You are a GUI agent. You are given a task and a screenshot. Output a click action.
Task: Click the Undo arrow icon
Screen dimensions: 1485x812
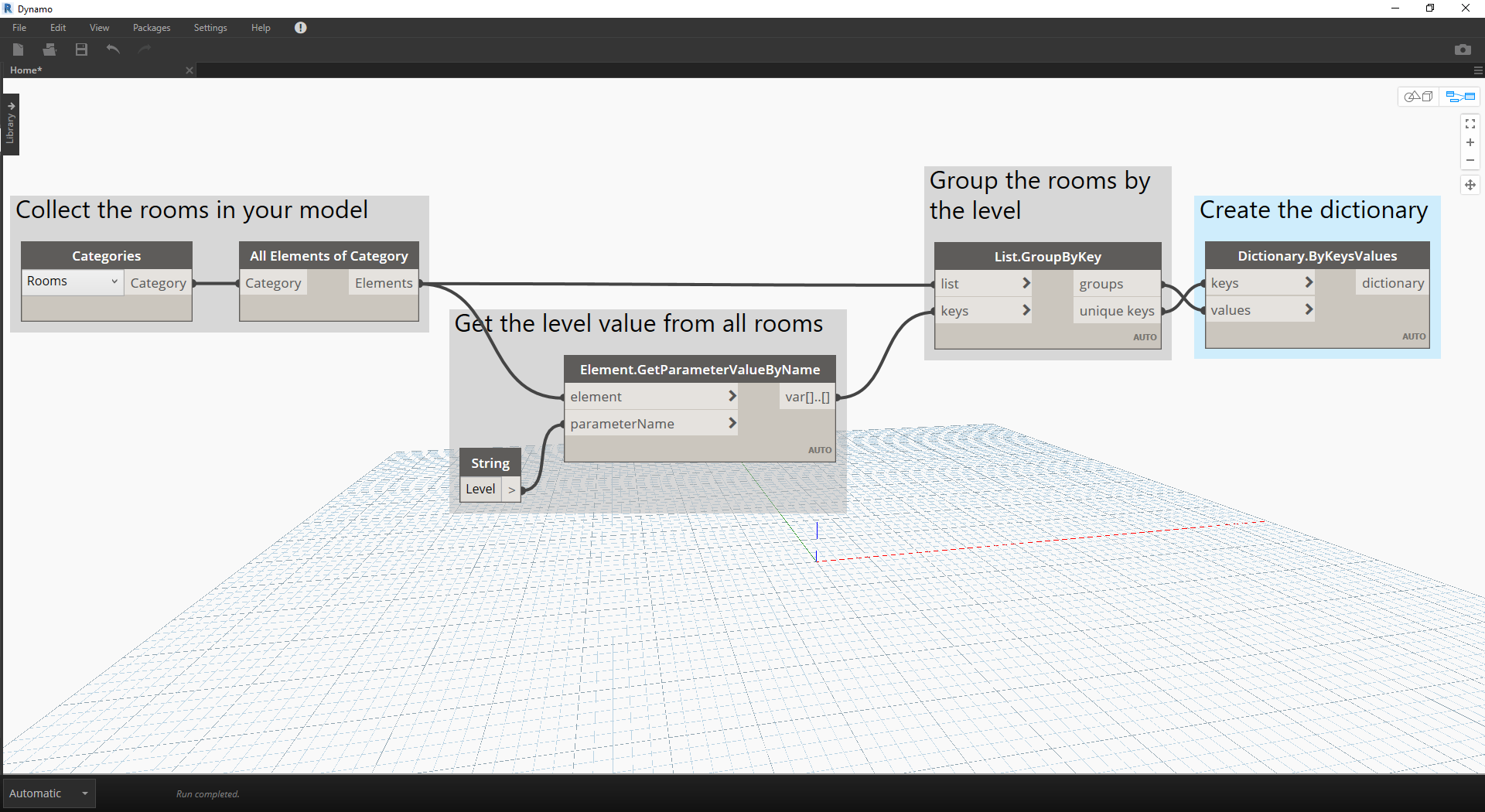(x=113, y=49)
